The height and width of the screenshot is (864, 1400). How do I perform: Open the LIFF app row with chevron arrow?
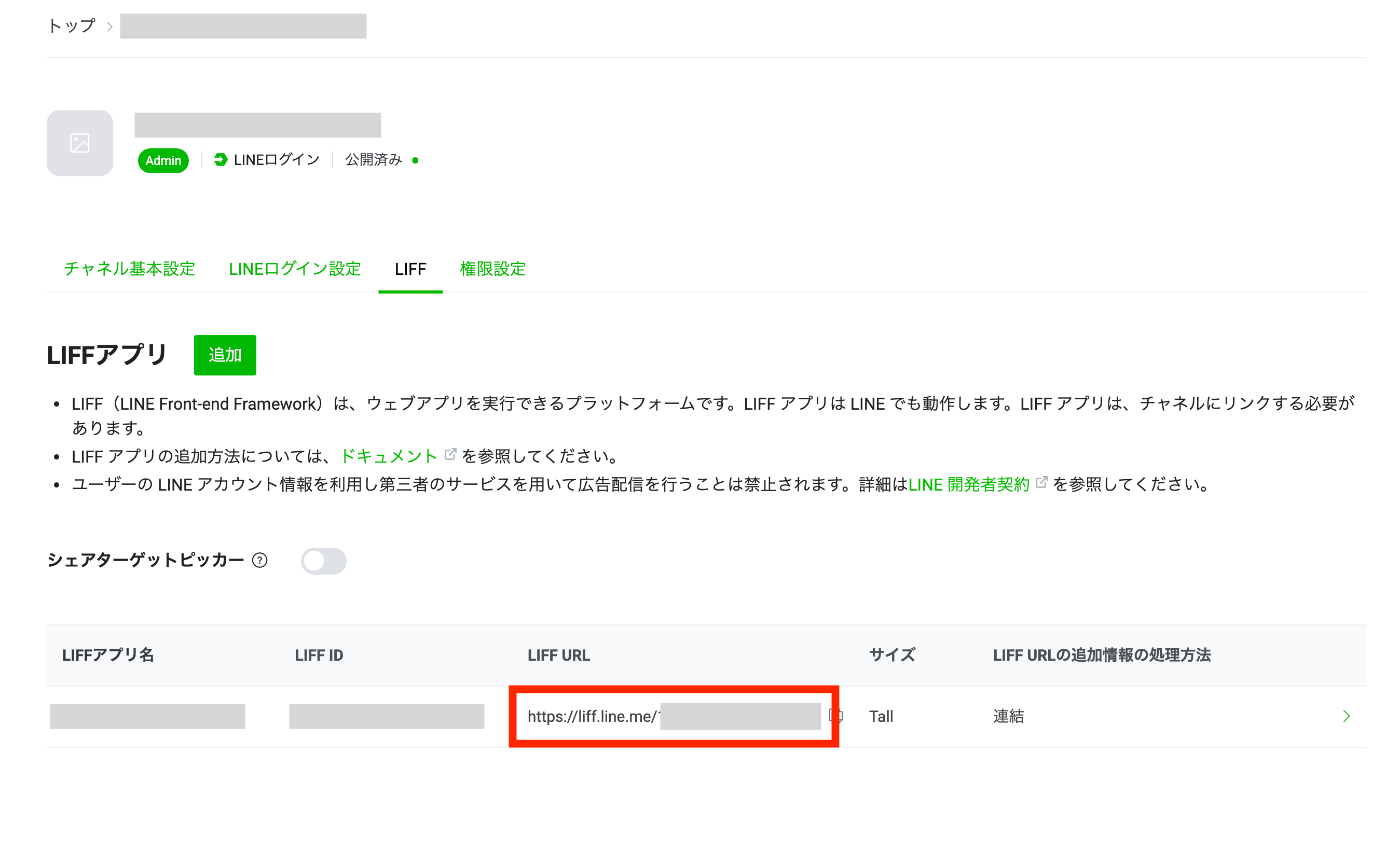(x=1347, y=716)
